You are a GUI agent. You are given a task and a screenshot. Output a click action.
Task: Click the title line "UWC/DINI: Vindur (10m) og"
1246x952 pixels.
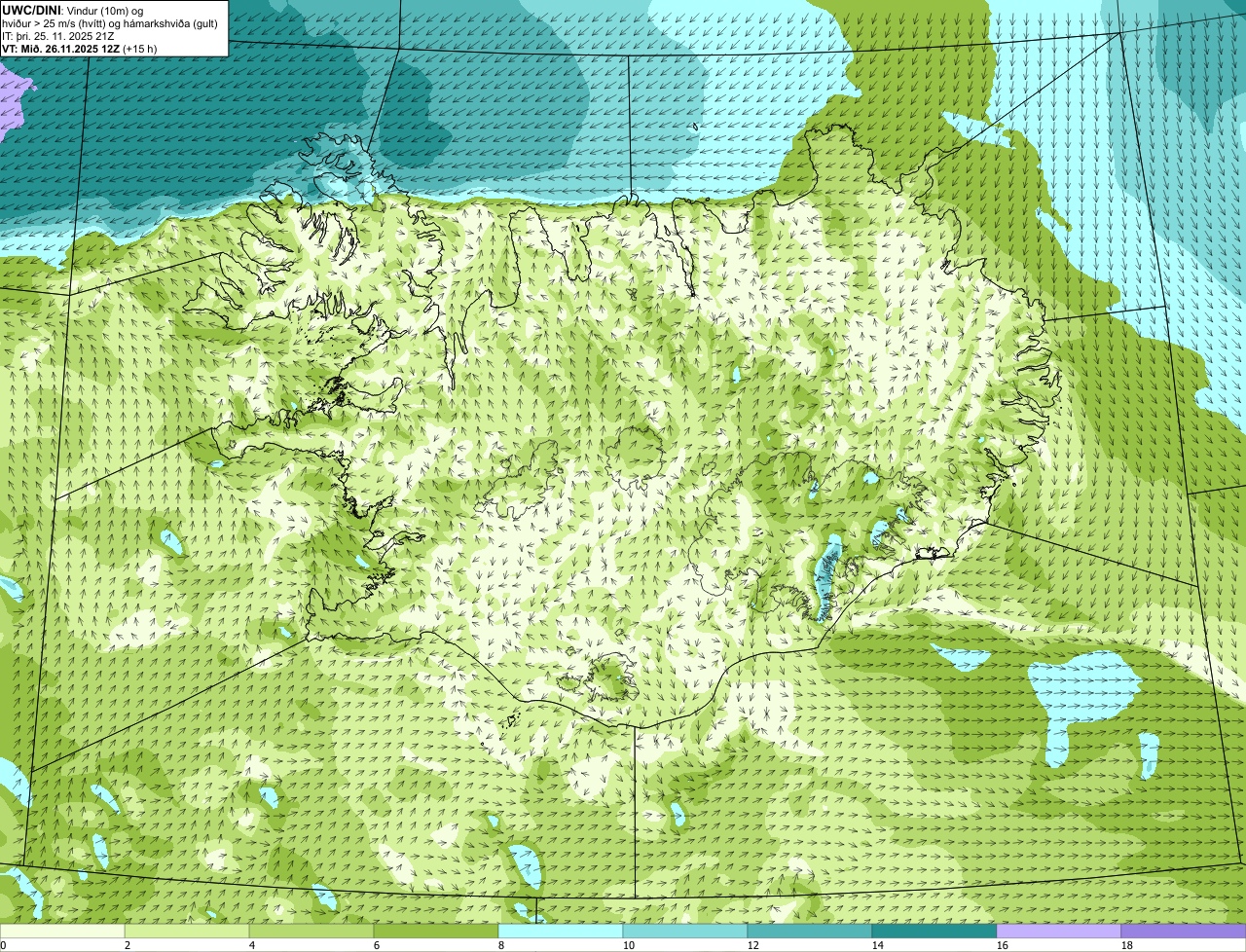pyautogui.click(x=72, y=11)
